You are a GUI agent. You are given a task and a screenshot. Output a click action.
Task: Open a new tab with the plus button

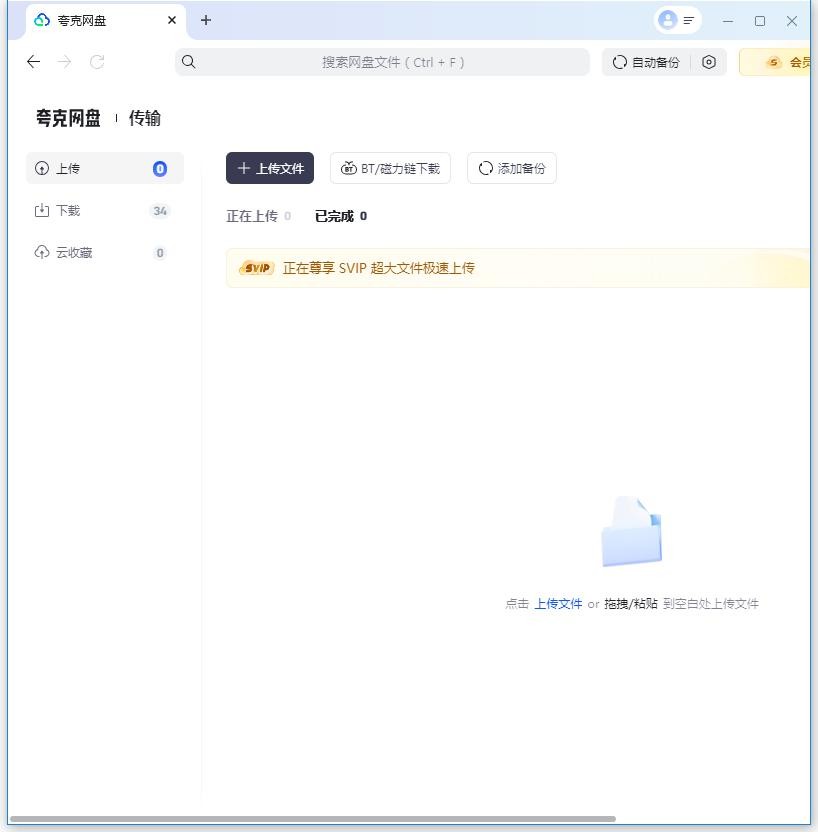(x=206, y=20)
